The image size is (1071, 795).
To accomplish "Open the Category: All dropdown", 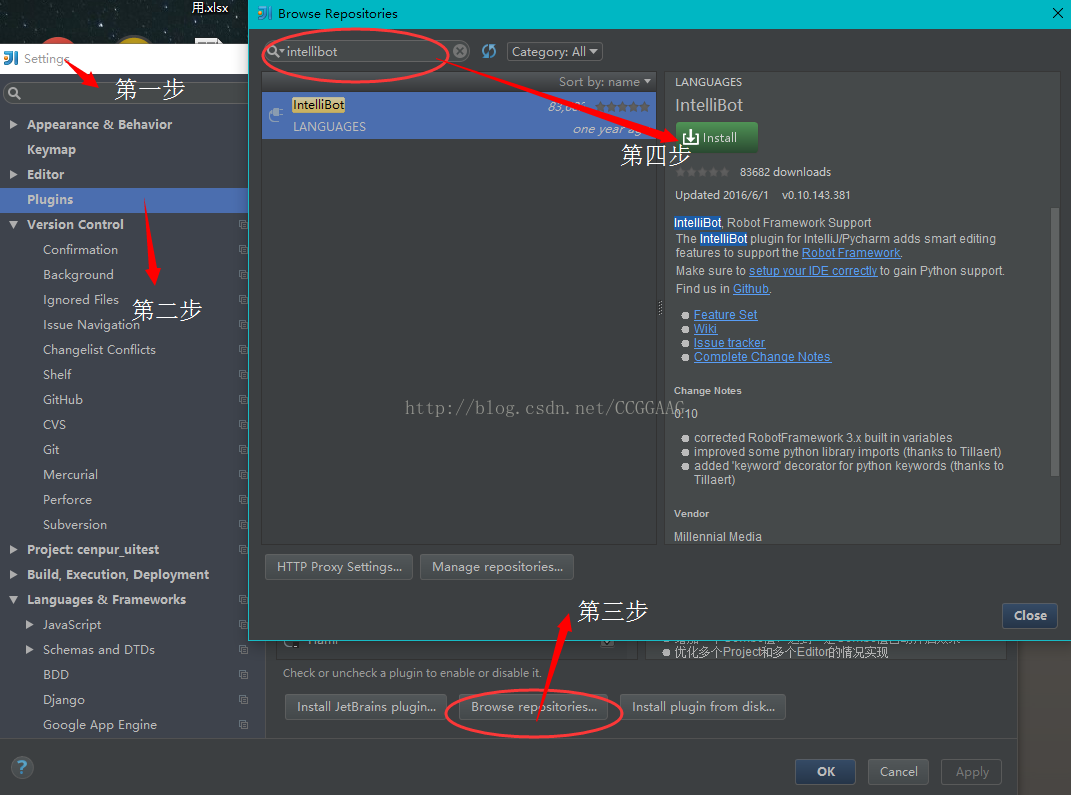I will pos(555,51).
